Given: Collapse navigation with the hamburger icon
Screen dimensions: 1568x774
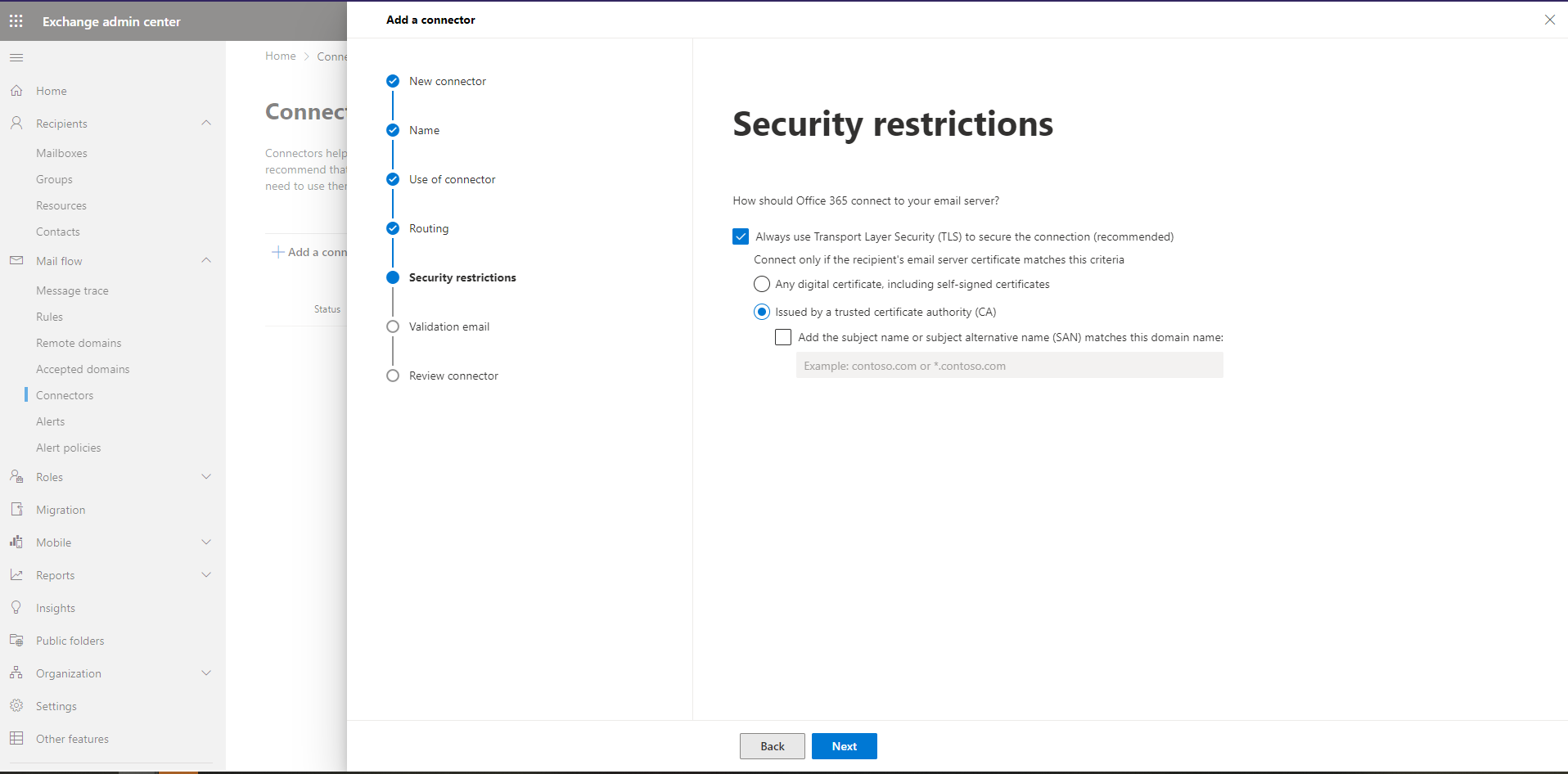Looking at the screenshot, I should tap(16, 58).
